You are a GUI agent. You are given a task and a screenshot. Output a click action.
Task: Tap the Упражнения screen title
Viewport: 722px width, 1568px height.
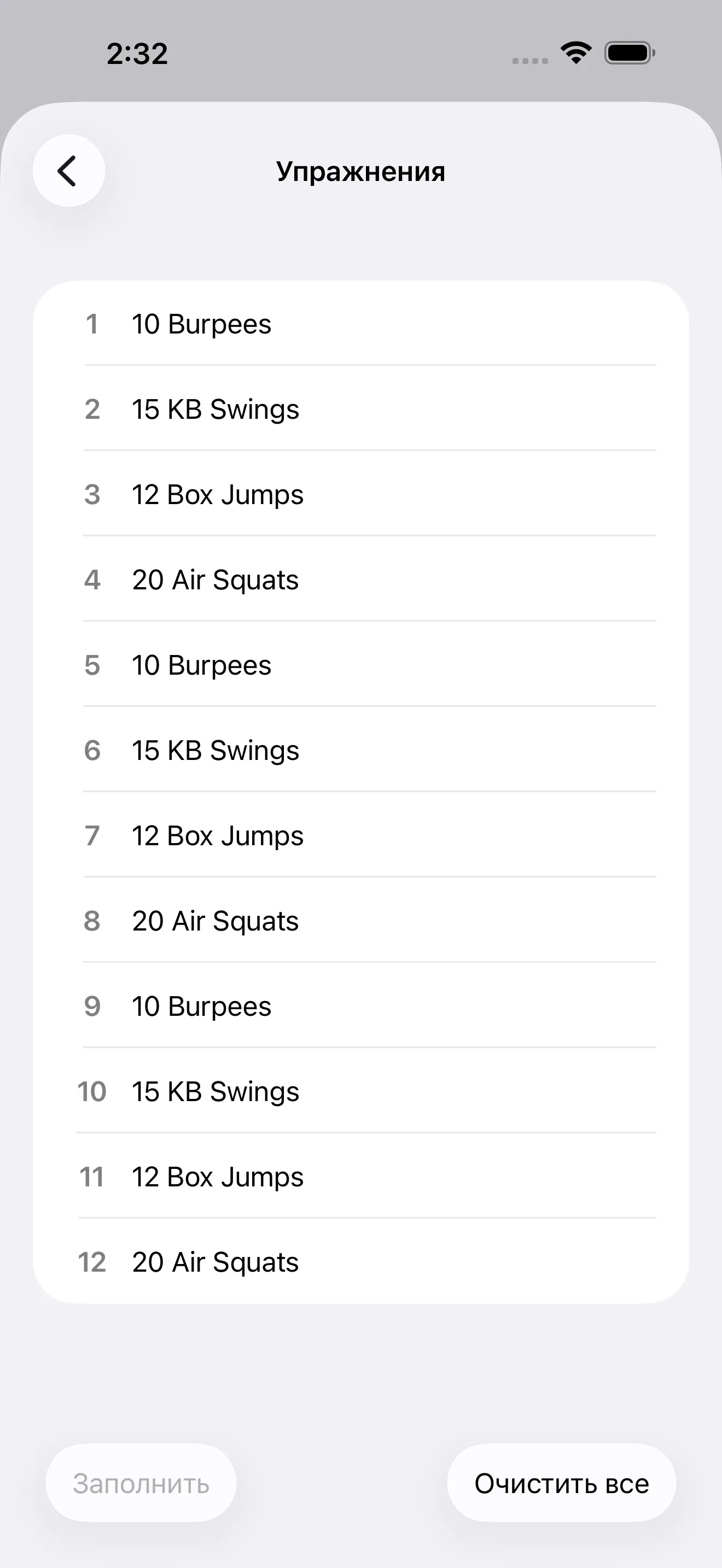click(361, 172)
